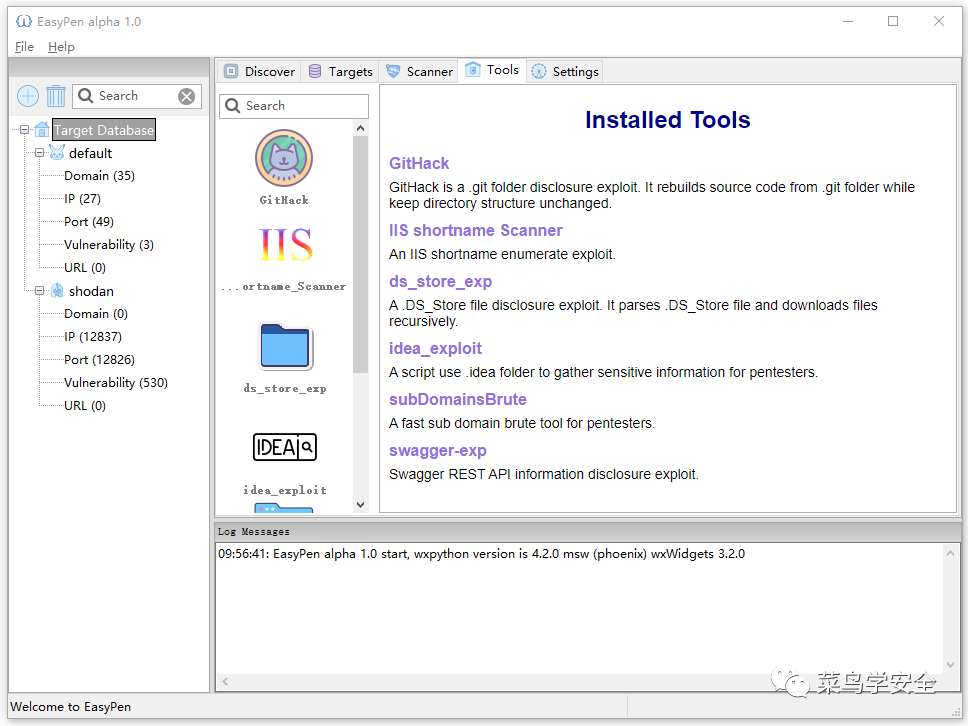This screenshot has width=968, height=726.
Task: Click the 09:56:41 log message line
Action: click(481, 554)
